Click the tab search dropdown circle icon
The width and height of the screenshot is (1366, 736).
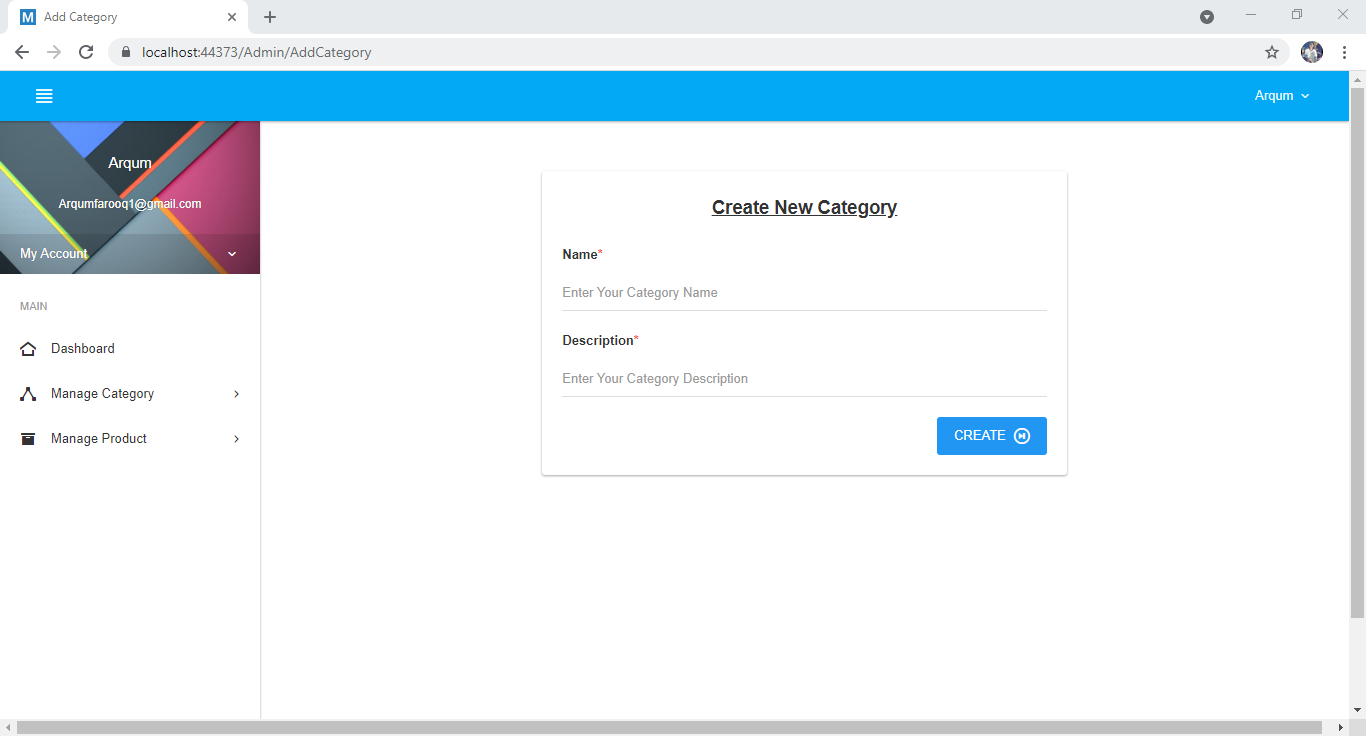[x=1207, y=17]
